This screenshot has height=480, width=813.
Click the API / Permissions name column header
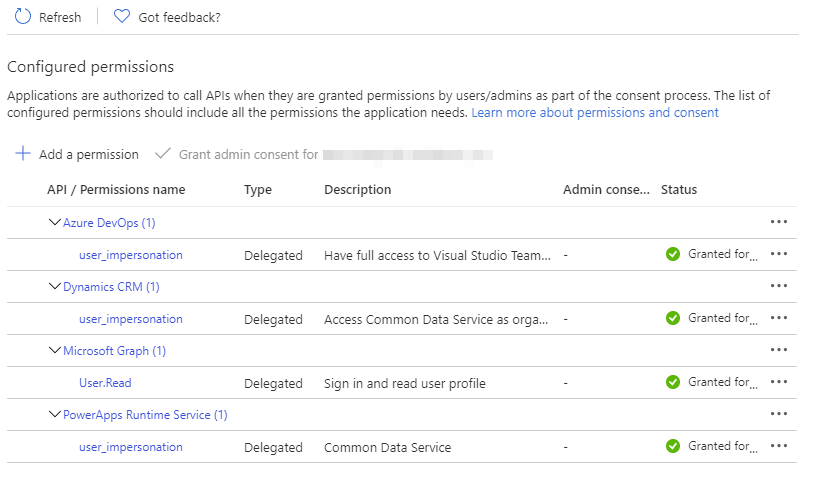(116, 190)
